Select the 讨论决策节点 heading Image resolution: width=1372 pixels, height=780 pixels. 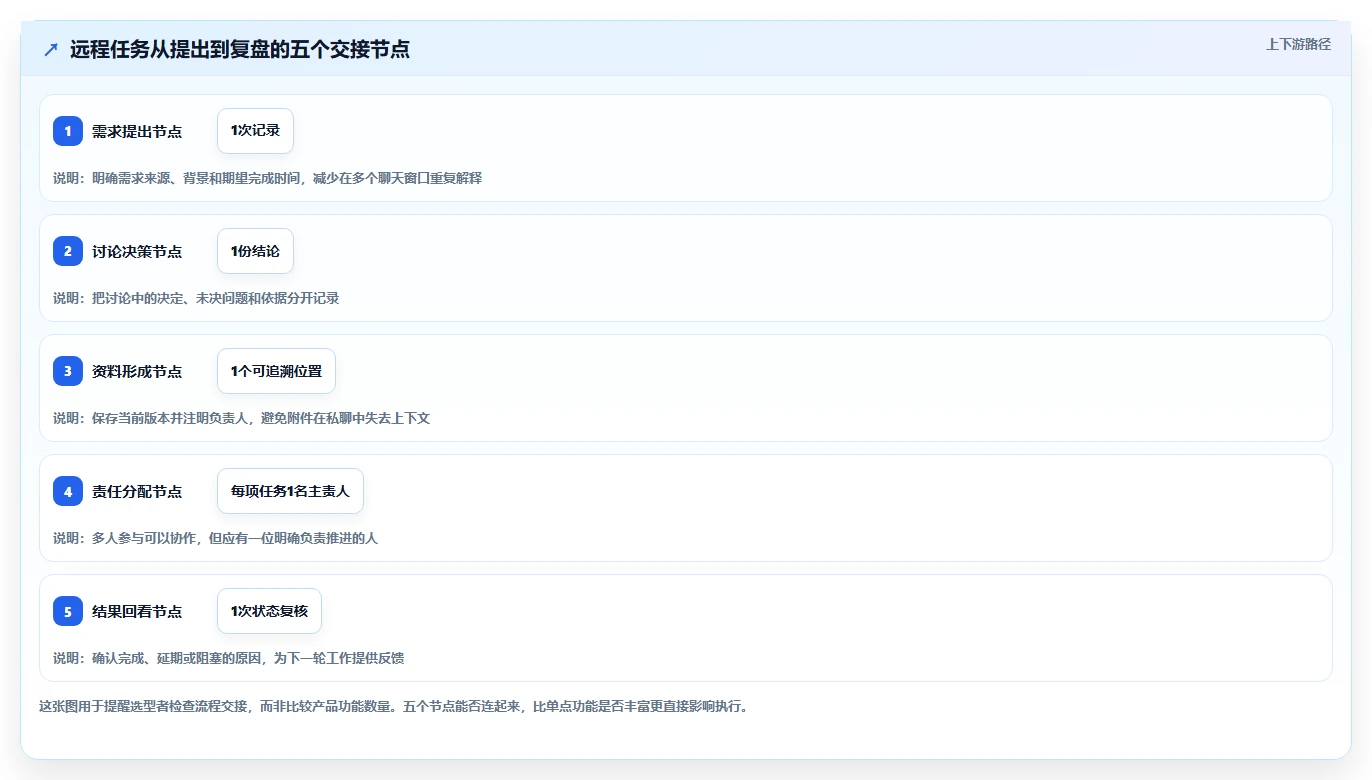[x=137, y=251]
